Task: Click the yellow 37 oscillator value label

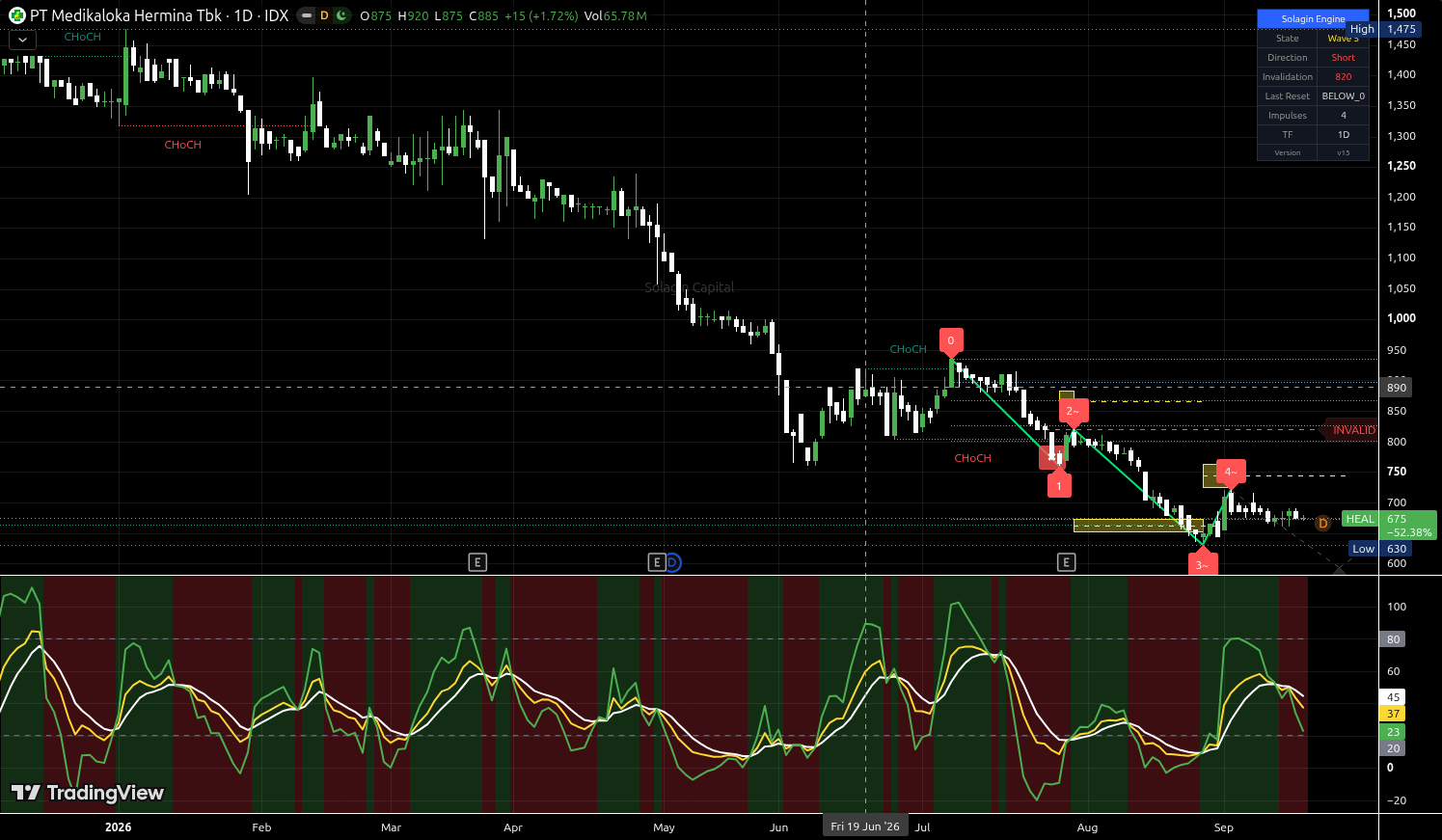Action: coord(1393,714)
